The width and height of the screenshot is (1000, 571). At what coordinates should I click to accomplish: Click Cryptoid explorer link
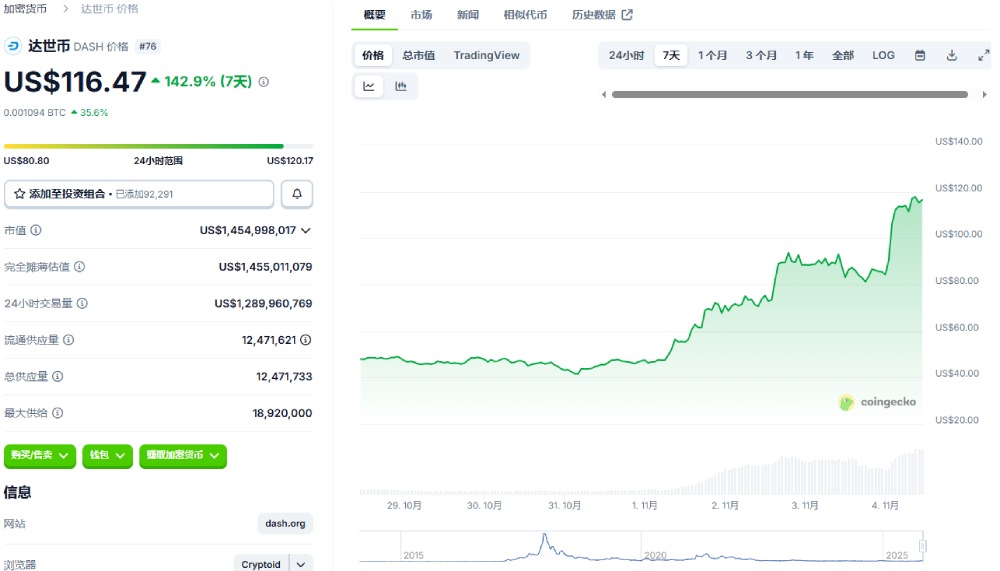coord(261,565)
